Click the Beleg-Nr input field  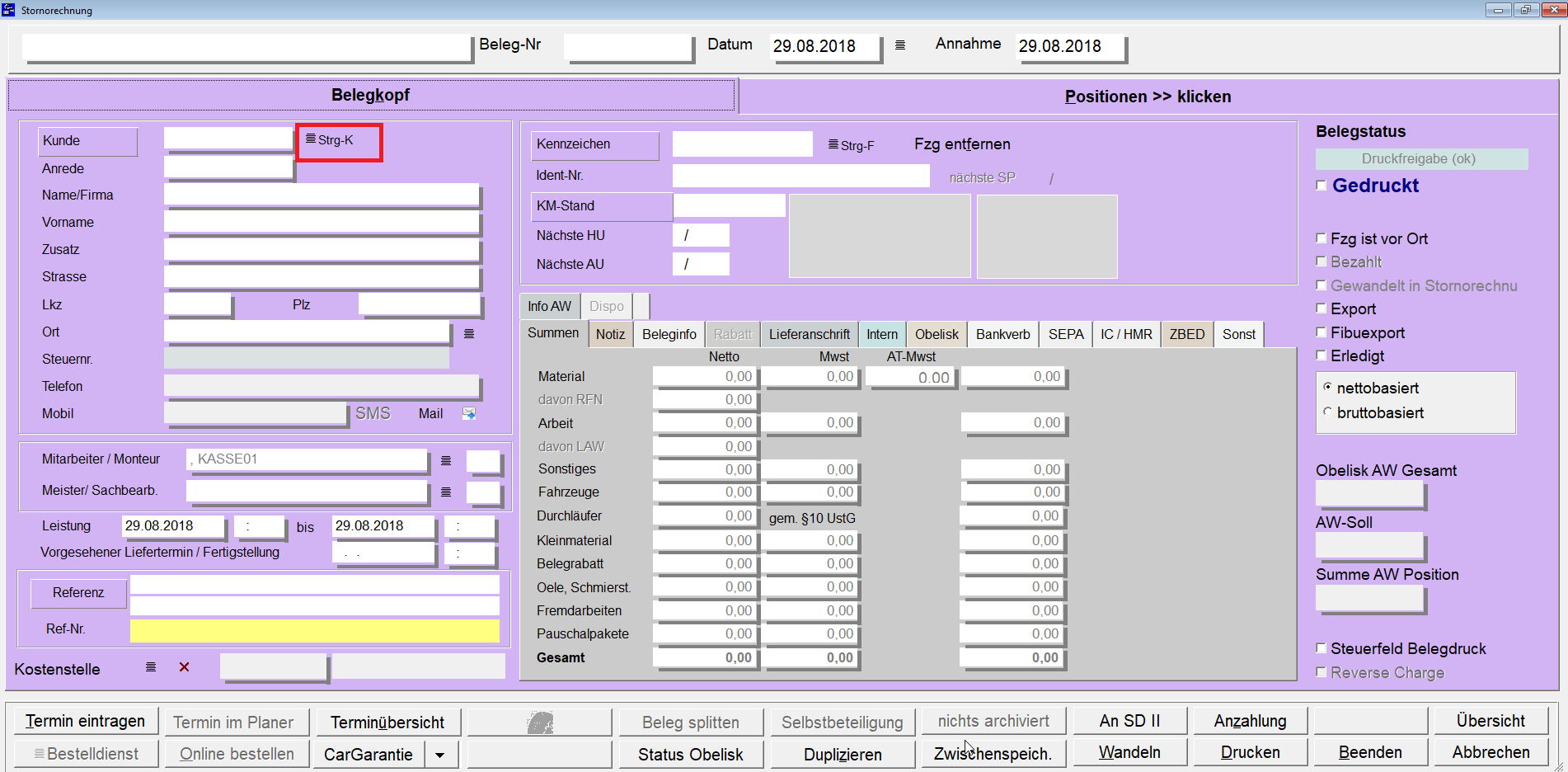[627, 46]
